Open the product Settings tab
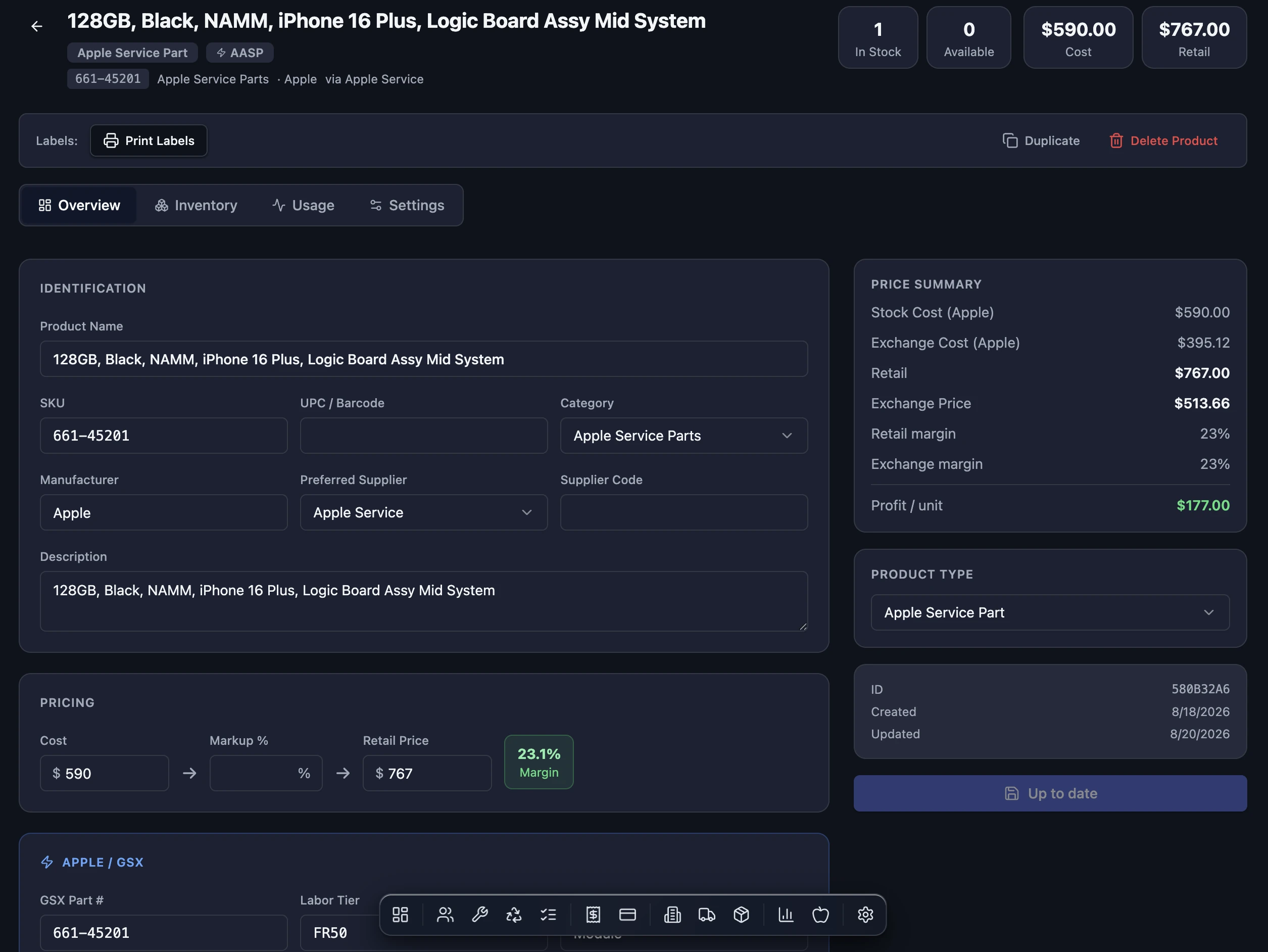Viewport: 1268px width, 952px height. coord(407,205)
